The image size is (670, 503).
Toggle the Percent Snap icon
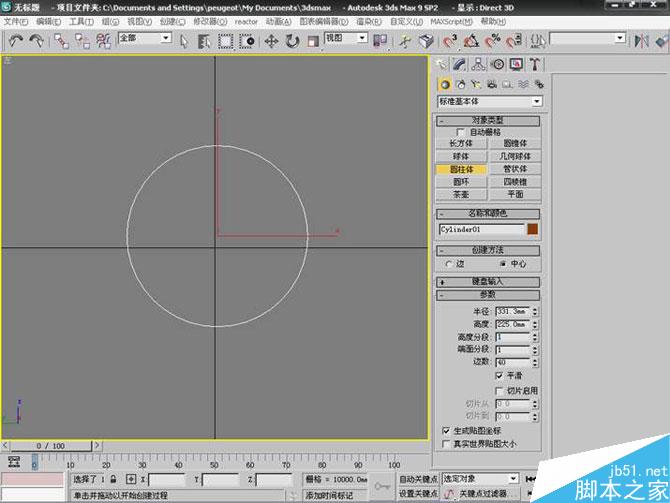coord(492,41)
